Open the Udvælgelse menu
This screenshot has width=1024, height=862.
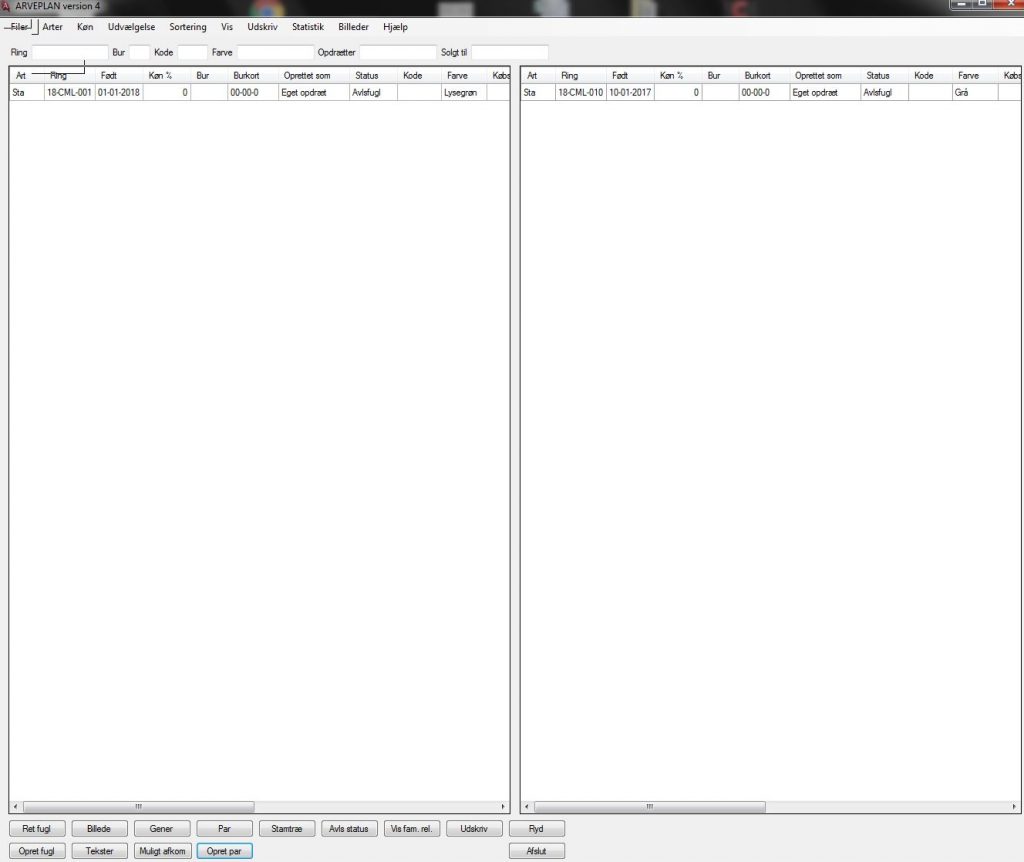pos(131,27)
